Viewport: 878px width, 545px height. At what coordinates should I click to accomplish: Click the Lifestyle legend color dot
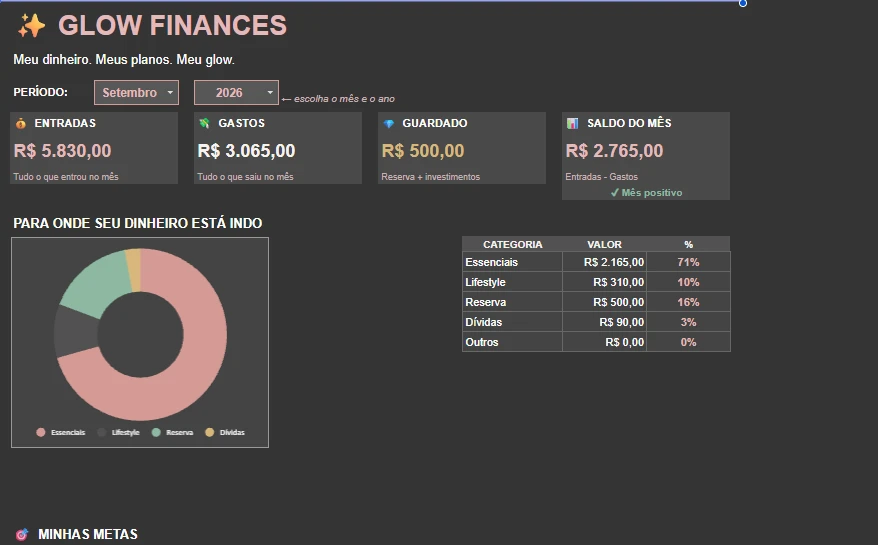pyautogui.click(x=101, y=432)
